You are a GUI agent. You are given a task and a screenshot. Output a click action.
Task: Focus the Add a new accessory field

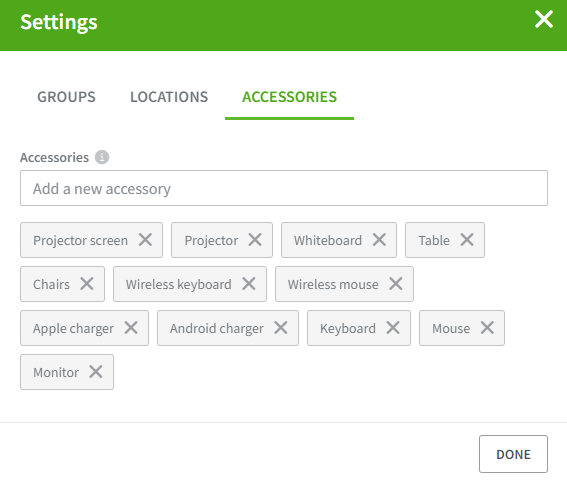(284, 188)
